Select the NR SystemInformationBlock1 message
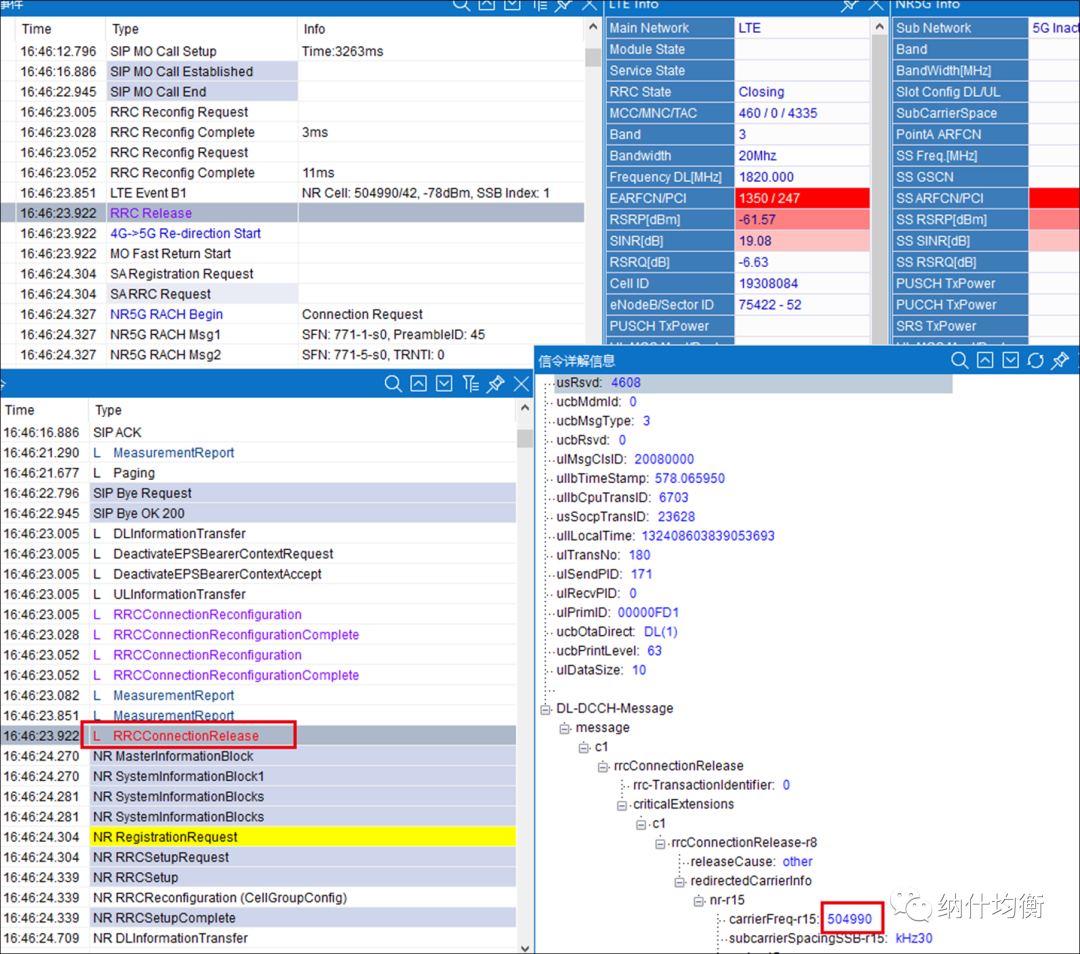Image resolution: width=1080 pixels, height=954 pixels. click(258, 776)
